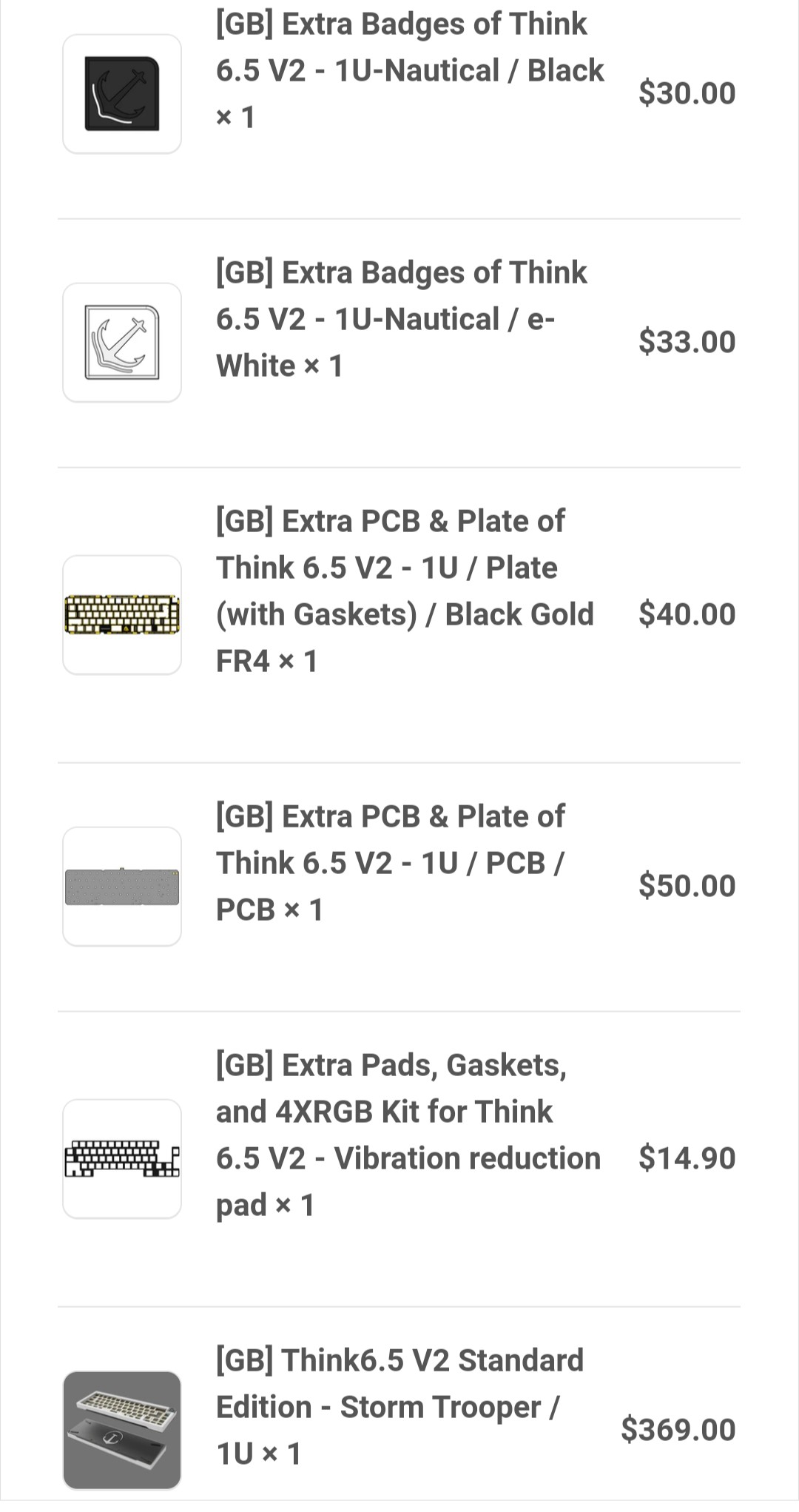
Task: Click the $369.00 price
Action: pyautogui.click(x=678, y=1430)
